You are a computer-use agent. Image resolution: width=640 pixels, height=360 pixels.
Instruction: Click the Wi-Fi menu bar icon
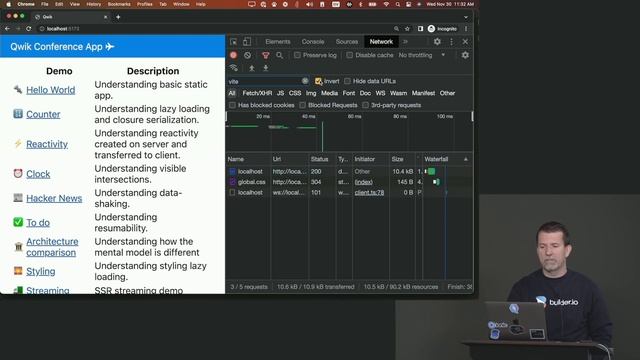[386, 4]
